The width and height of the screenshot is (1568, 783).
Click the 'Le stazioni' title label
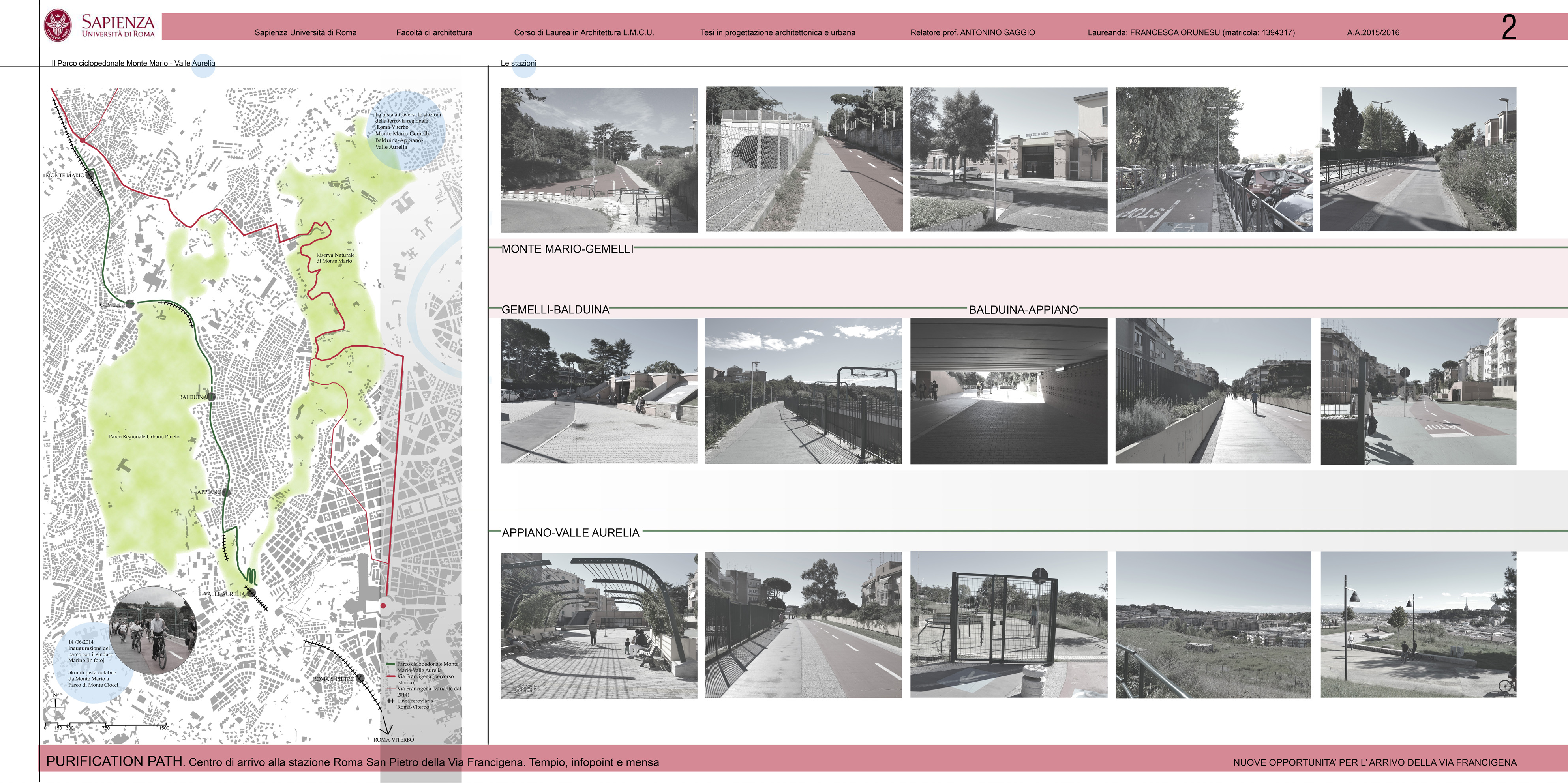click(518, 63)
